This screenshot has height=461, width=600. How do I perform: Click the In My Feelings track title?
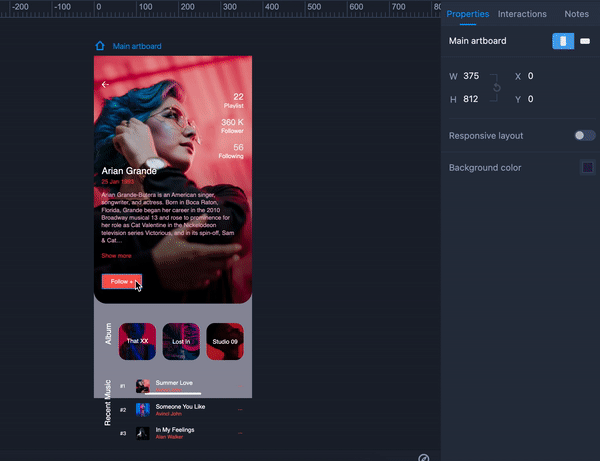(175, 430)
